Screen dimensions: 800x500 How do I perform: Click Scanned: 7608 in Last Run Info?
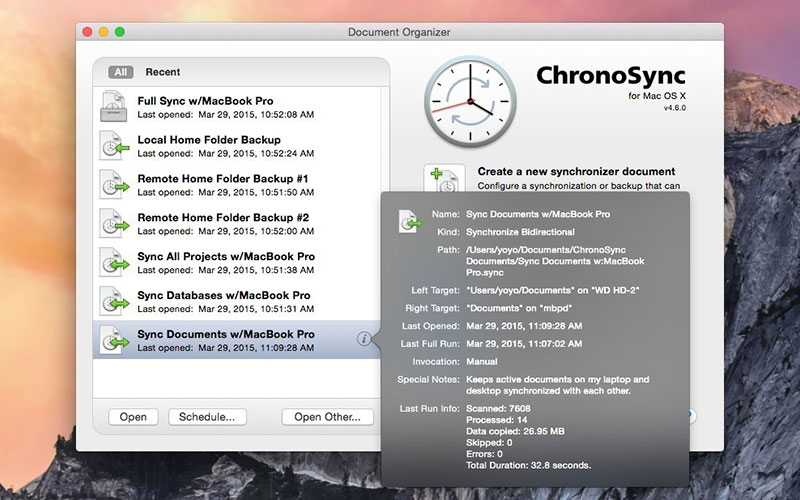(x=498, y=409)
